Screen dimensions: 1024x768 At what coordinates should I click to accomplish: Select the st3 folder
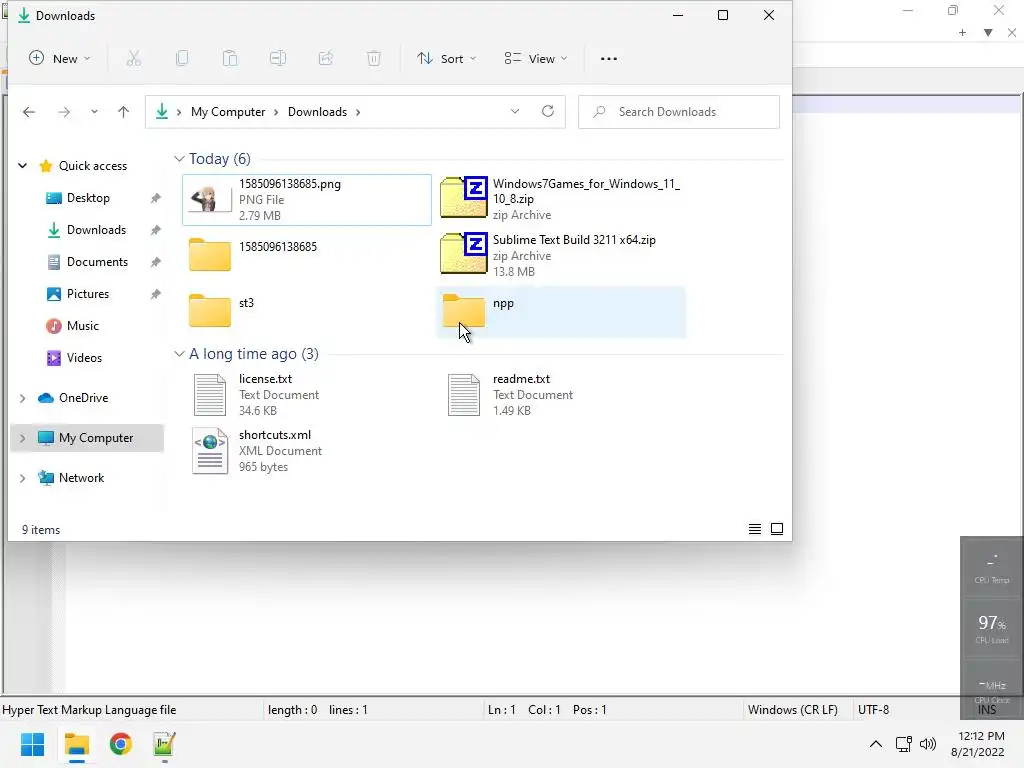307,311
